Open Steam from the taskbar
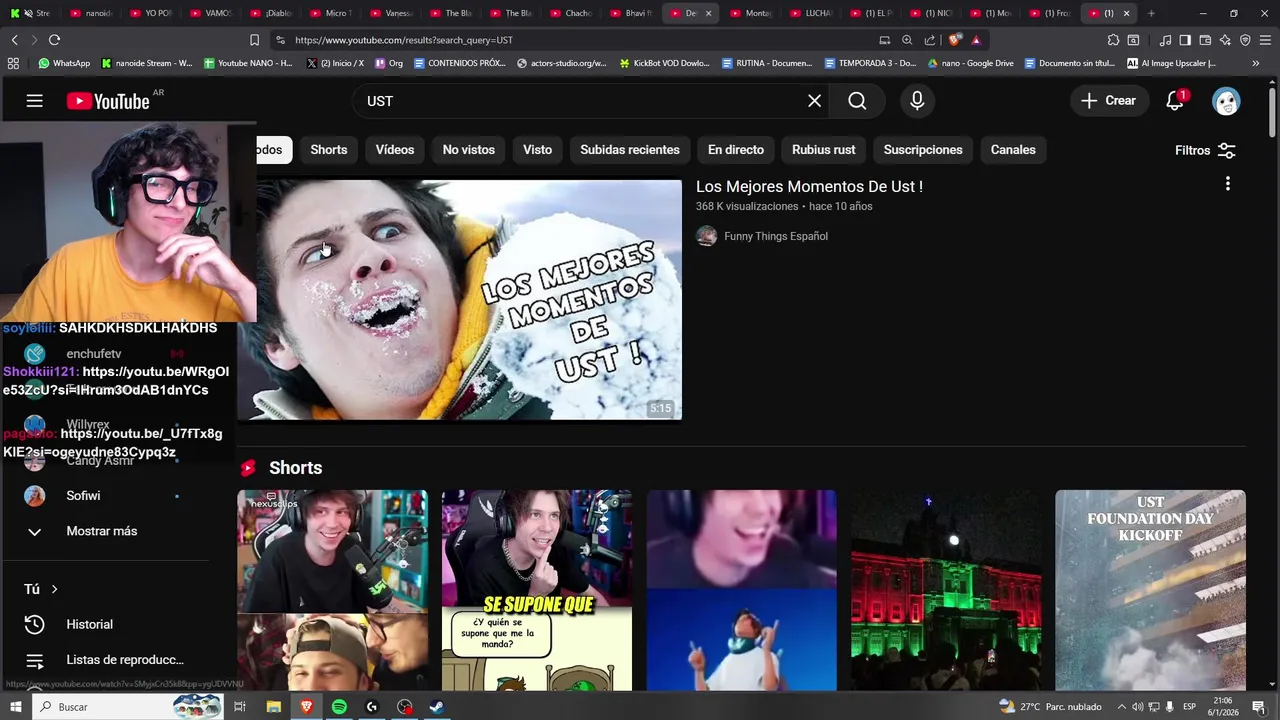The image size is (1280, 720). tap(437, 707)
